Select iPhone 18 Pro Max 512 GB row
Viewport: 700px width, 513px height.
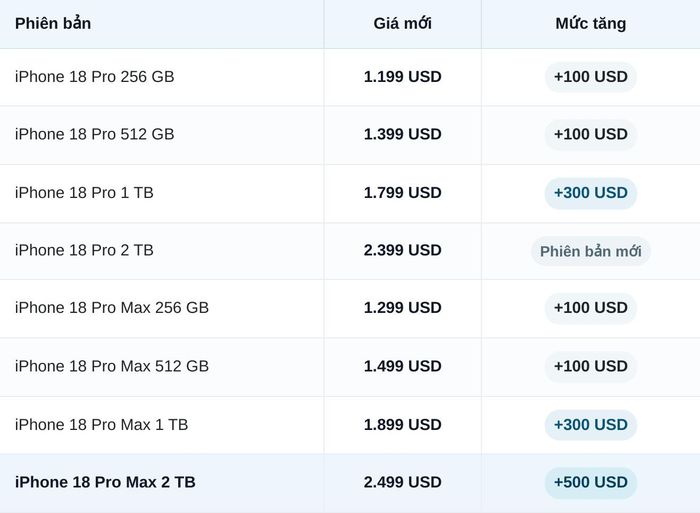tap(350, 367)
